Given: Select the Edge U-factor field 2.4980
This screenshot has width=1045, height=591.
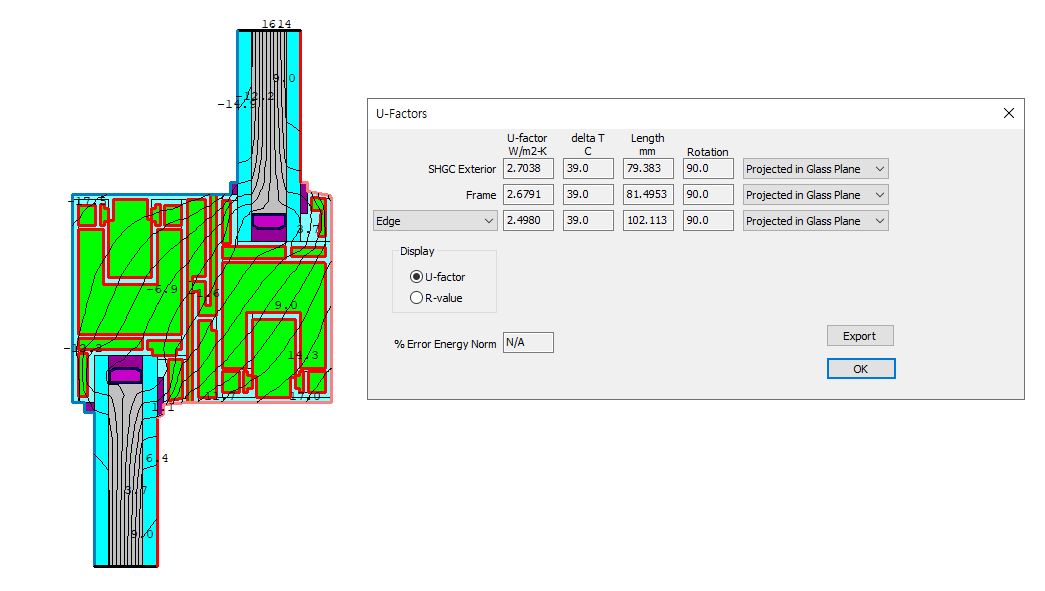Looking at the screenshot, I should (528, 221).
